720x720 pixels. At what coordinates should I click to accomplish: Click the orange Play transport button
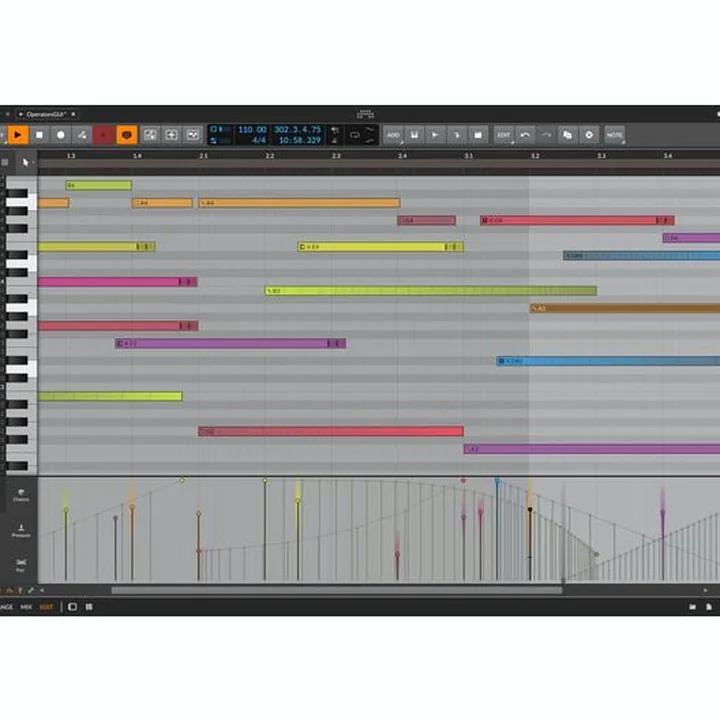(x=18, y=135)
